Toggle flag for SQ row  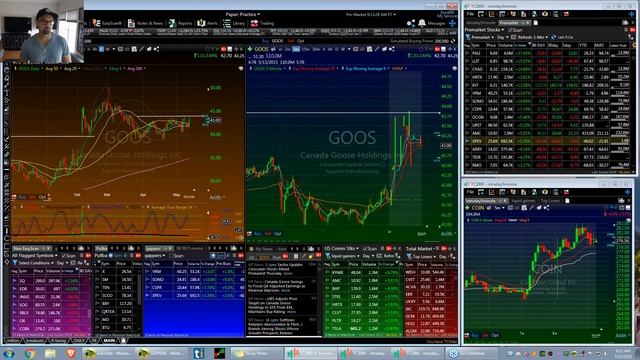click(x=15, y=281)
